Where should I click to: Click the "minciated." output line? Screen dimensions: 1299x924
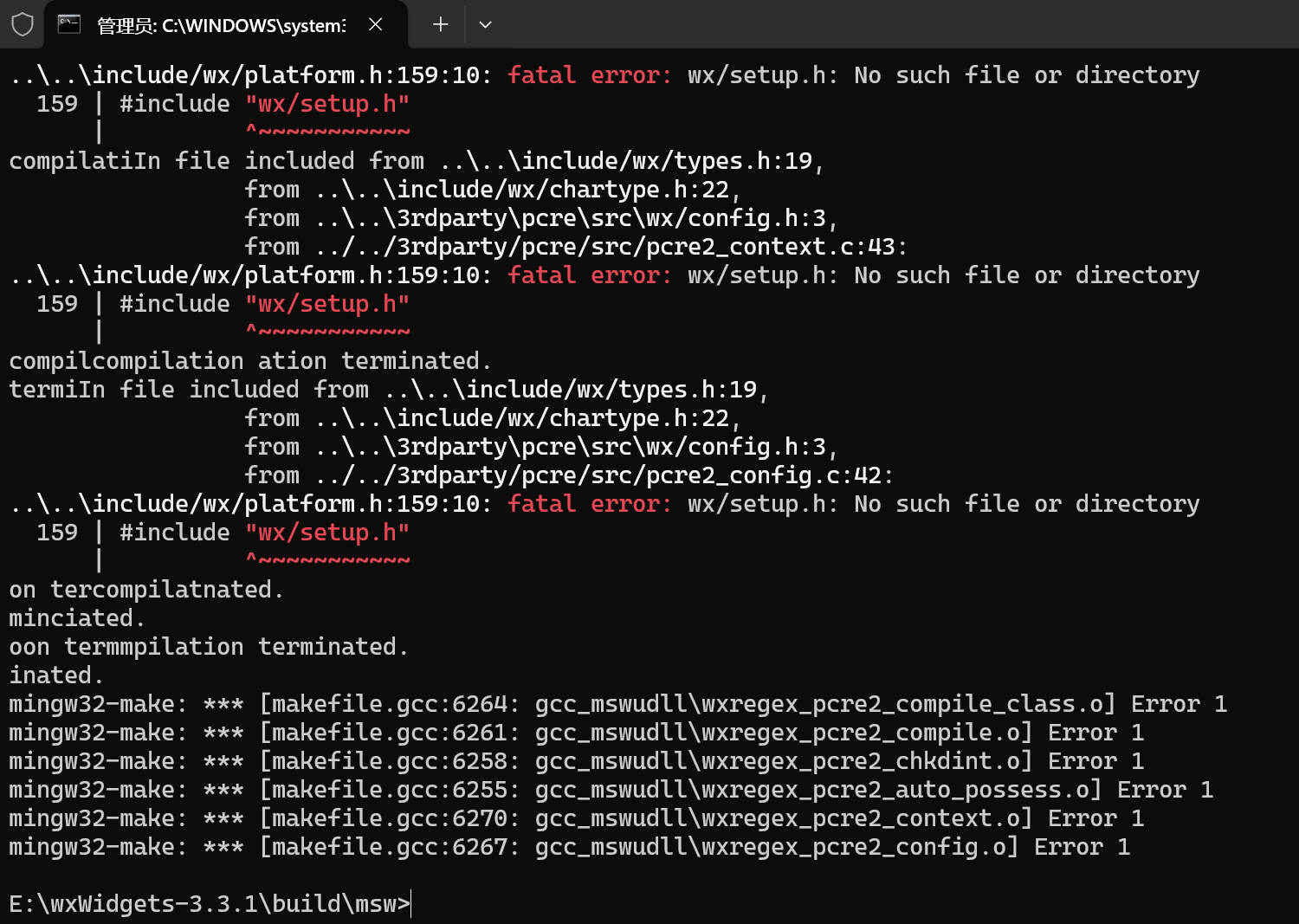(x=76, y=617)
